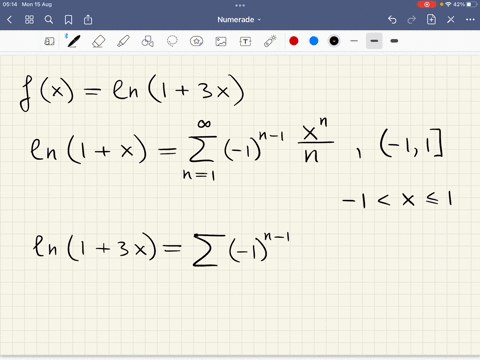This screenshot has height=360, width=480.
Task: Bookmark this page
Action: [x=68, y=20]
